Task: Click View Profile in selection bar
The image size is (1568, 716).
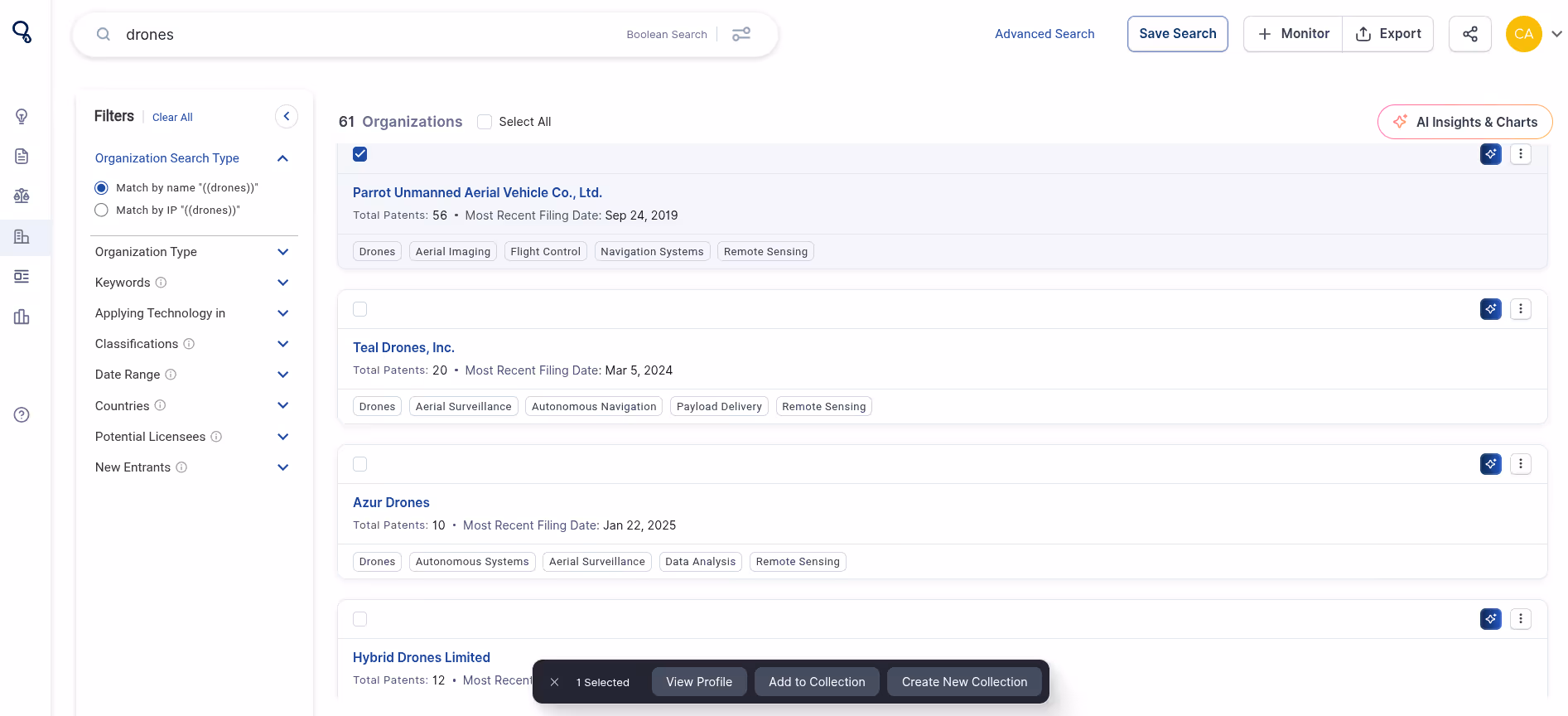Action: (699, 682)
